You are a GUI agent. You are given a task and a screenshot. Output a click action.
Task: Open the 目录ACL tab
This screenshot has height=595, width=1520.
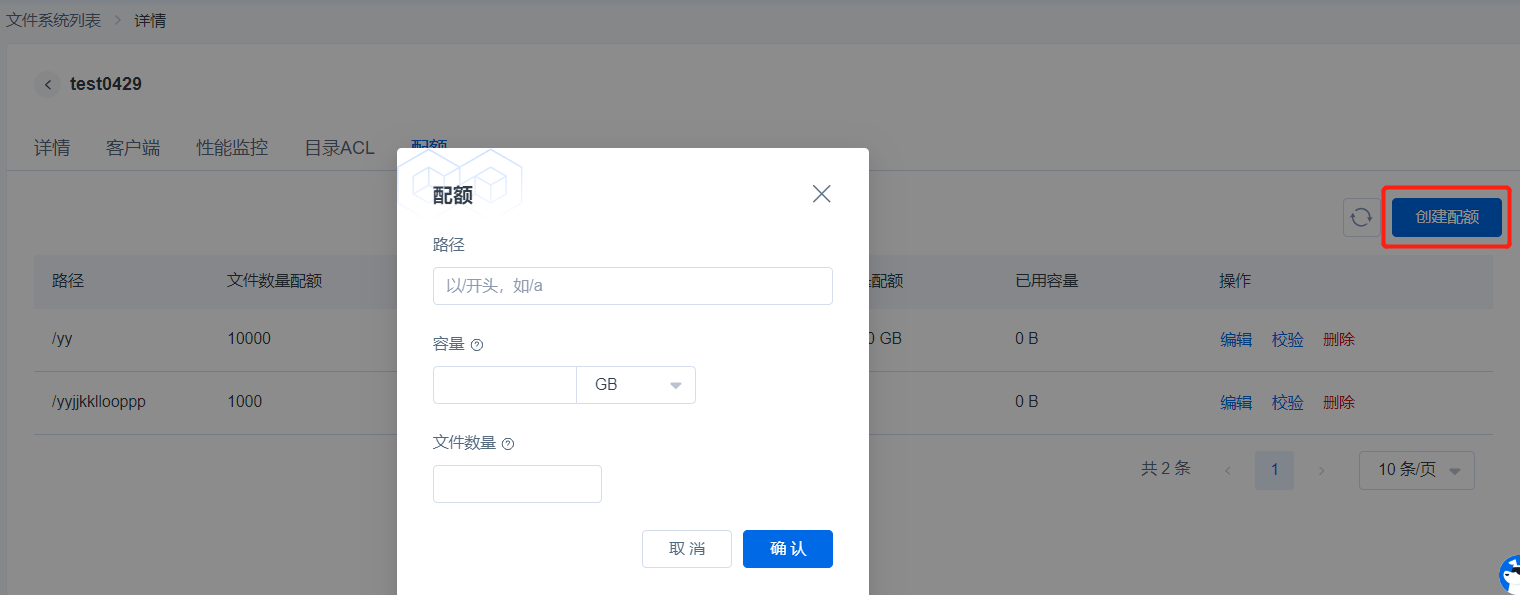pyautogui.click(x=339, y=148)
